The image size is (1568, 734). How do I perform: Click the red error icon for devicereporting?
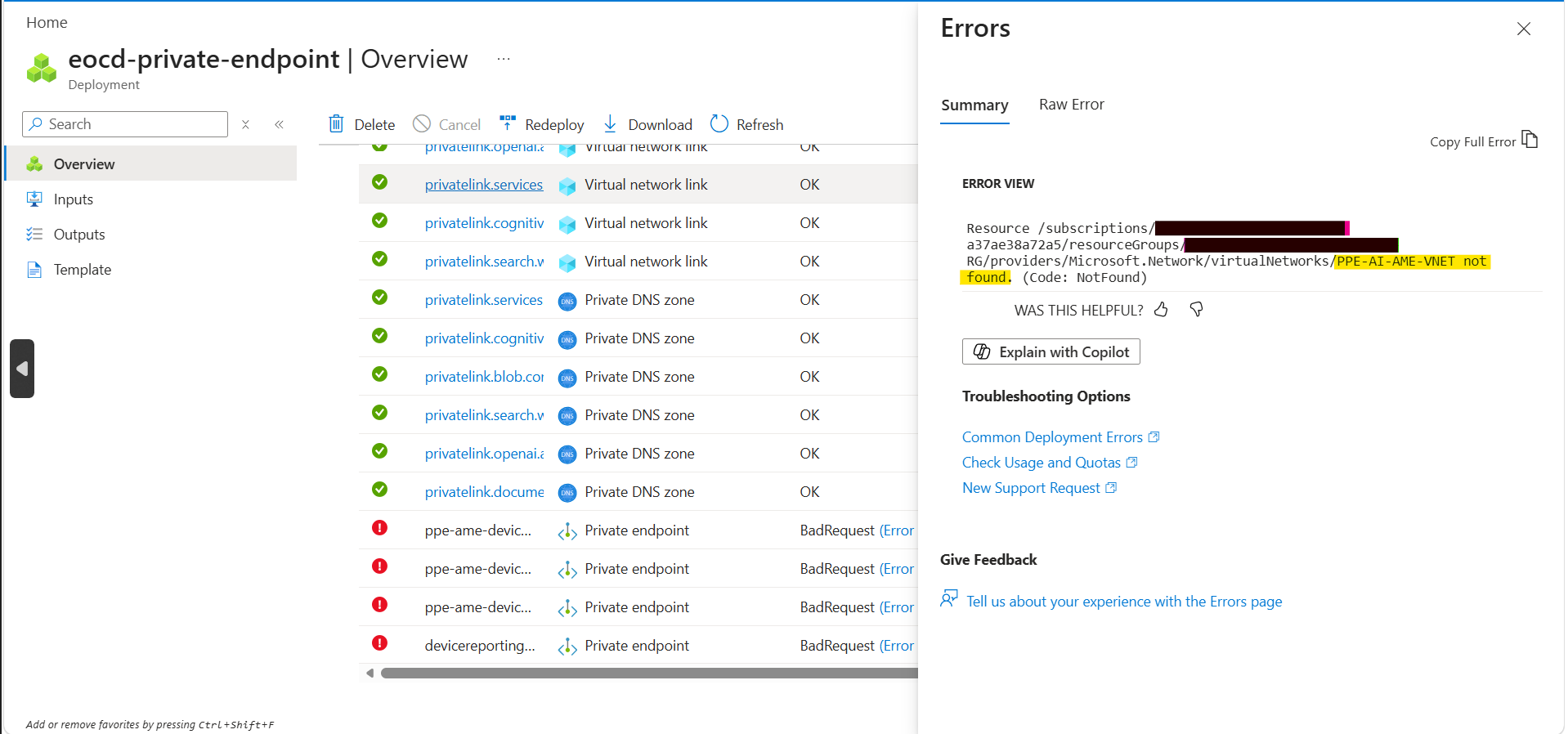379,643
